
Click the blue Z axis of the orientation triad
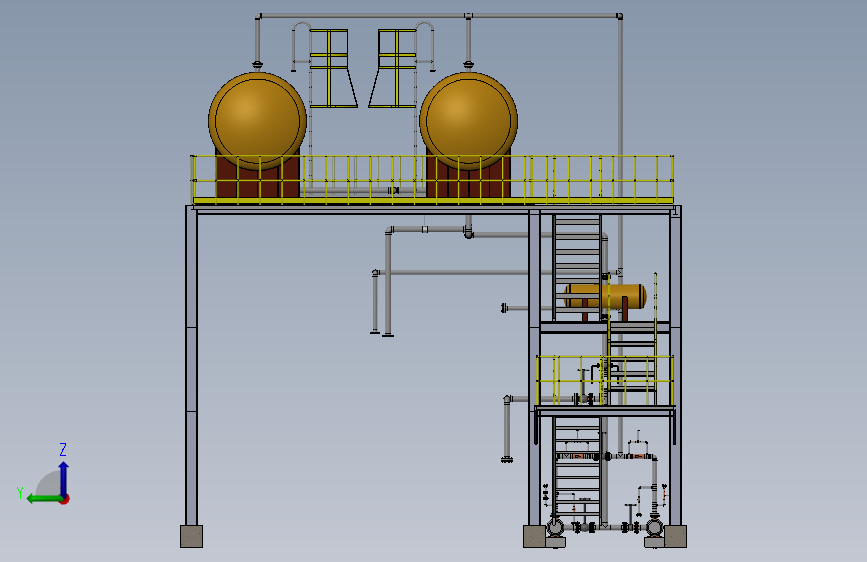coord(64,479)
